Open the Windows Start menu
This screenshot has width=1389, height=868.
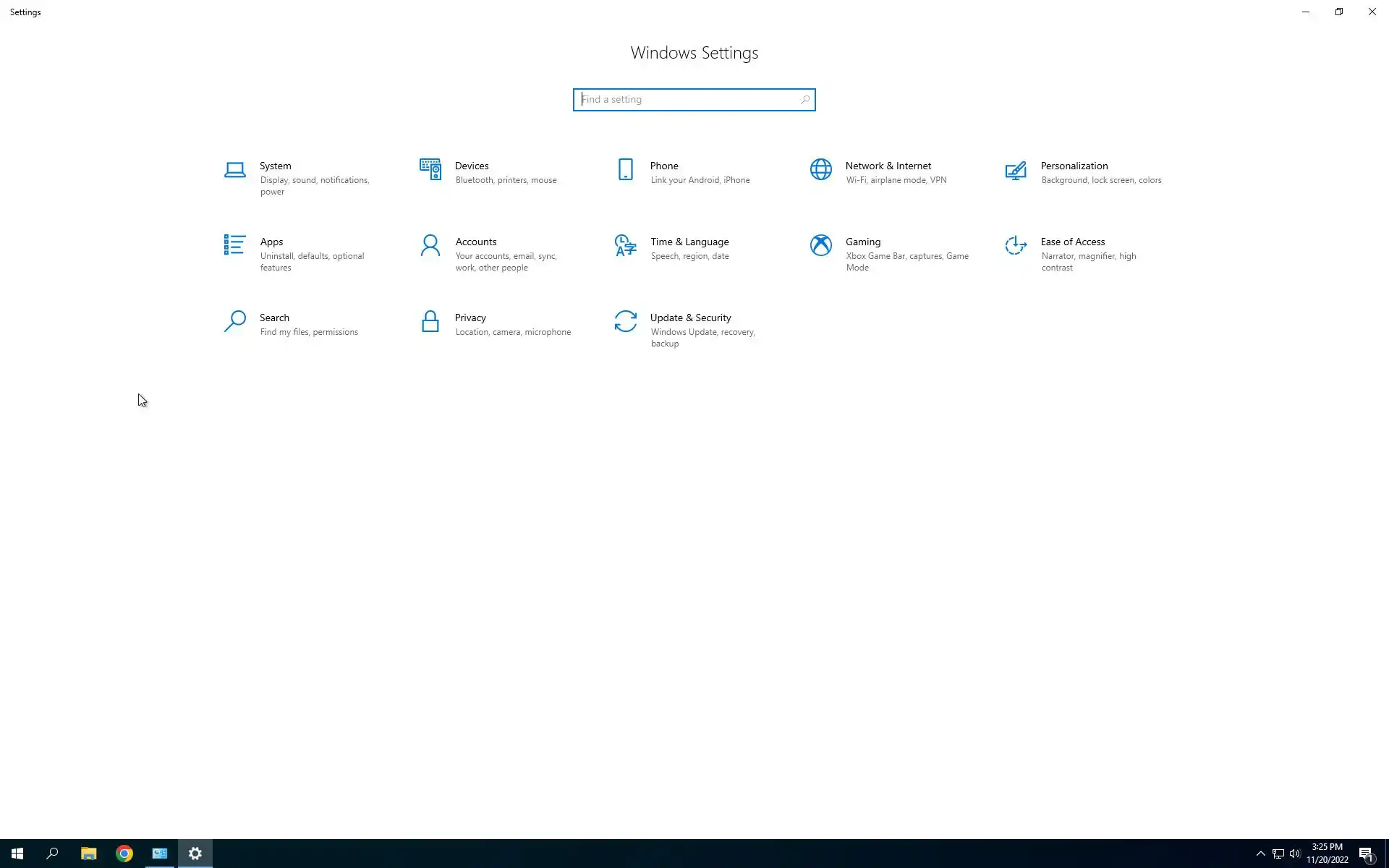tap(17, 854)
